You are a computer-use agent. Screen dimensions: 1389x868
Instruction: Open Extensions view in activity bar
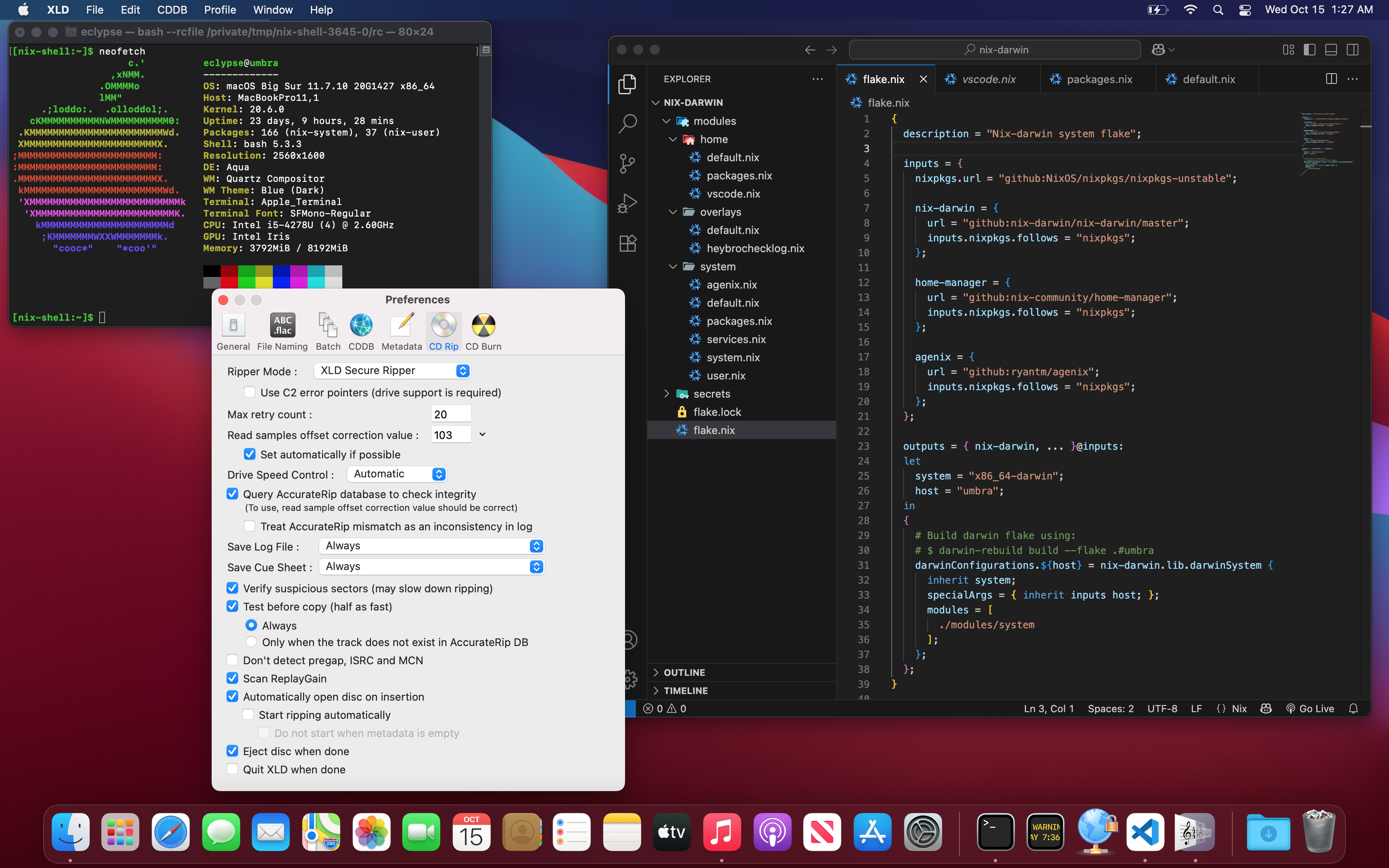628,243
